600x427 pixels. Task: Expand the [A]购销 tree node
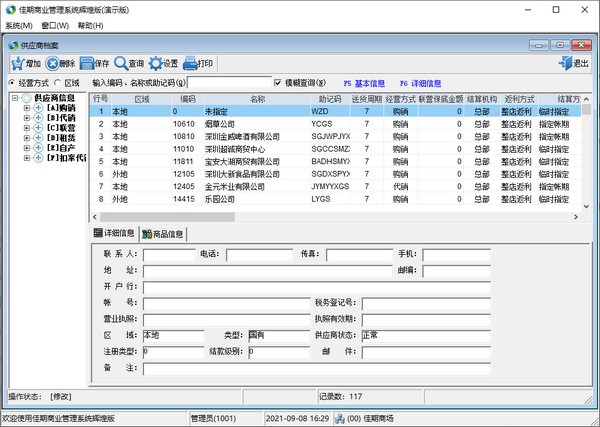coord(26,108)
